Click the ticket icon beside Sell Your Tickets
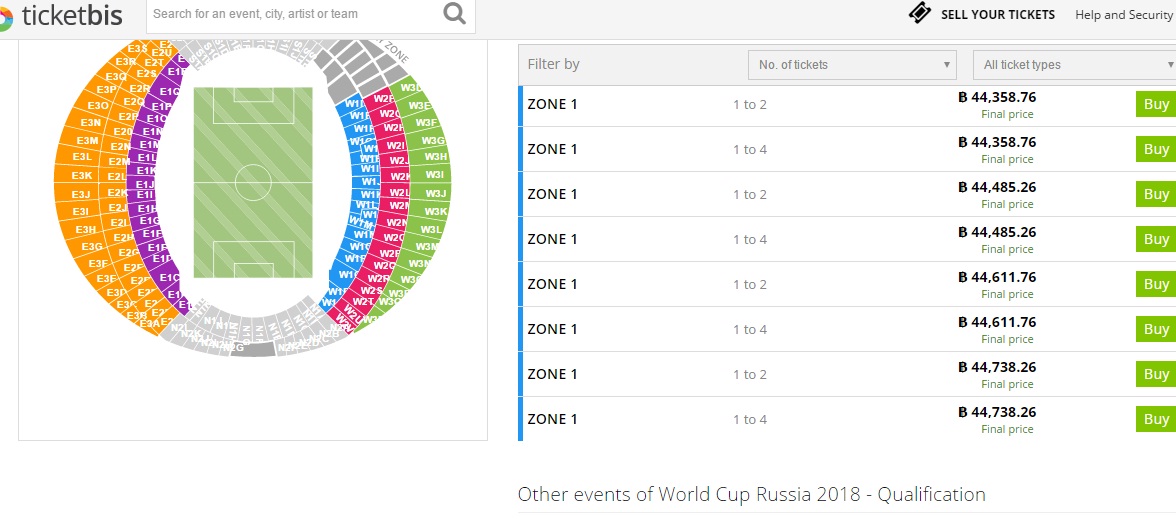 click(919, 14)
